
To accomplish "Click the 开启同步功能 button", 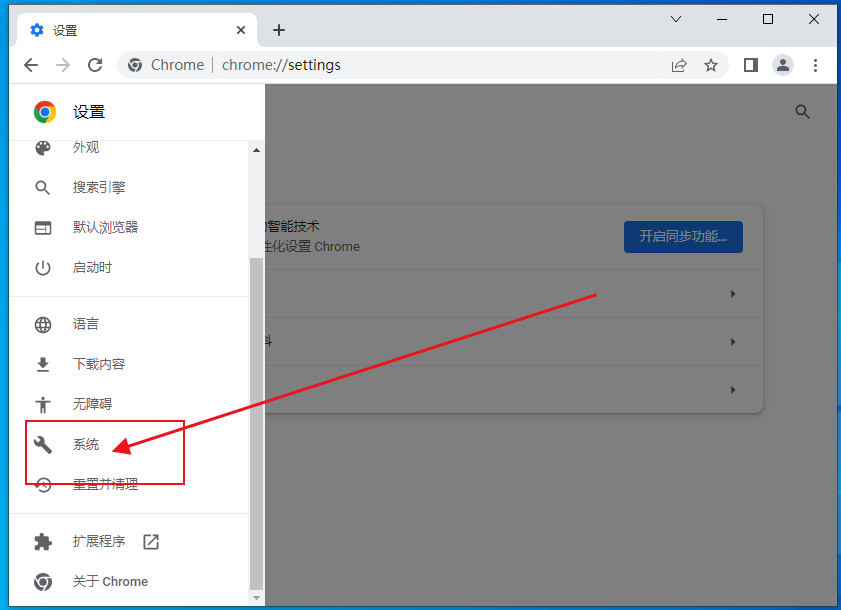I will pyautogui.click(x=683, y=237).
